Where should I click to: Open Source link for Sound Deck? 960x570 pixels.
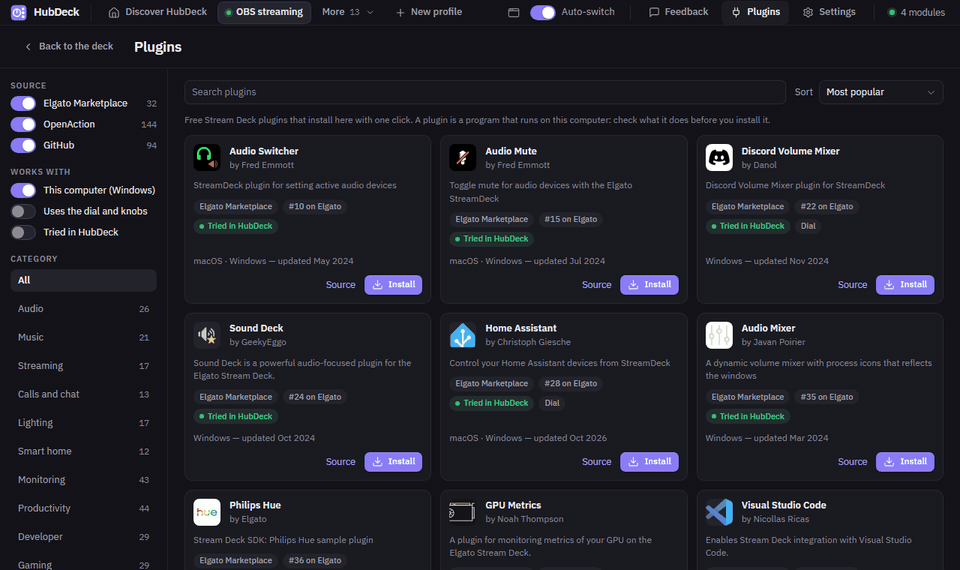click(x=340, y=462)
